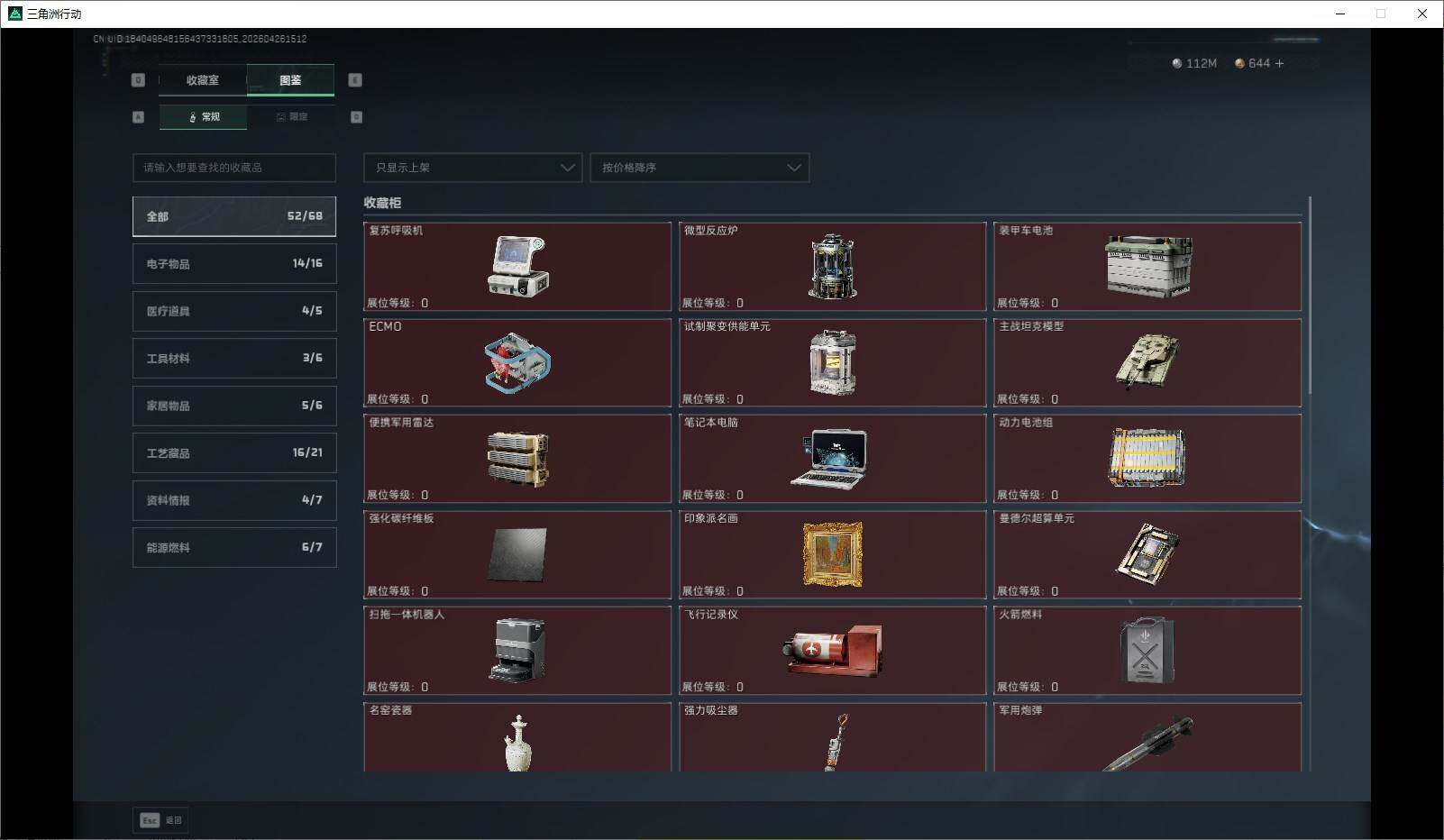Image resolution: width=1444 pixels, height=840 pixels.
Task: Open the 只显示上架 filter dropdown
Action: tap(473, 168)
